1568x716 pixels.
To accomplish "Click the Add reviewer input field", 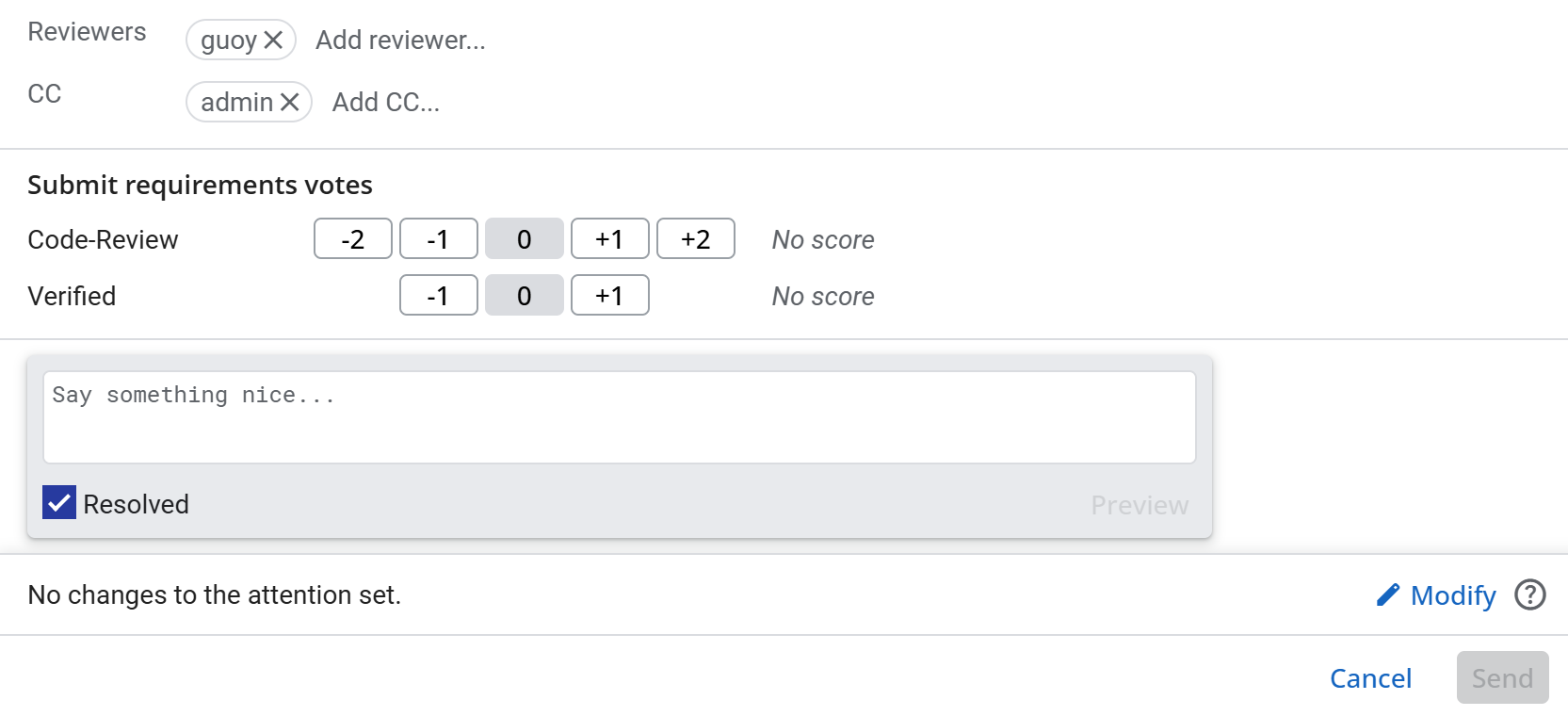I will click(x=400, y=40).
